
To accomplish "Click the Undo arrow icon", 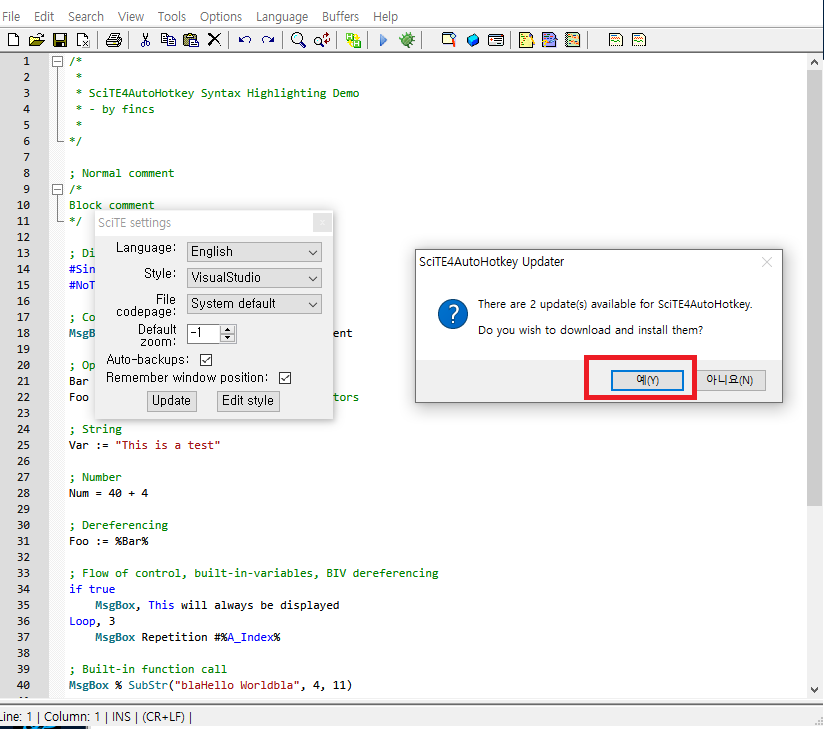I will point(244,40).
